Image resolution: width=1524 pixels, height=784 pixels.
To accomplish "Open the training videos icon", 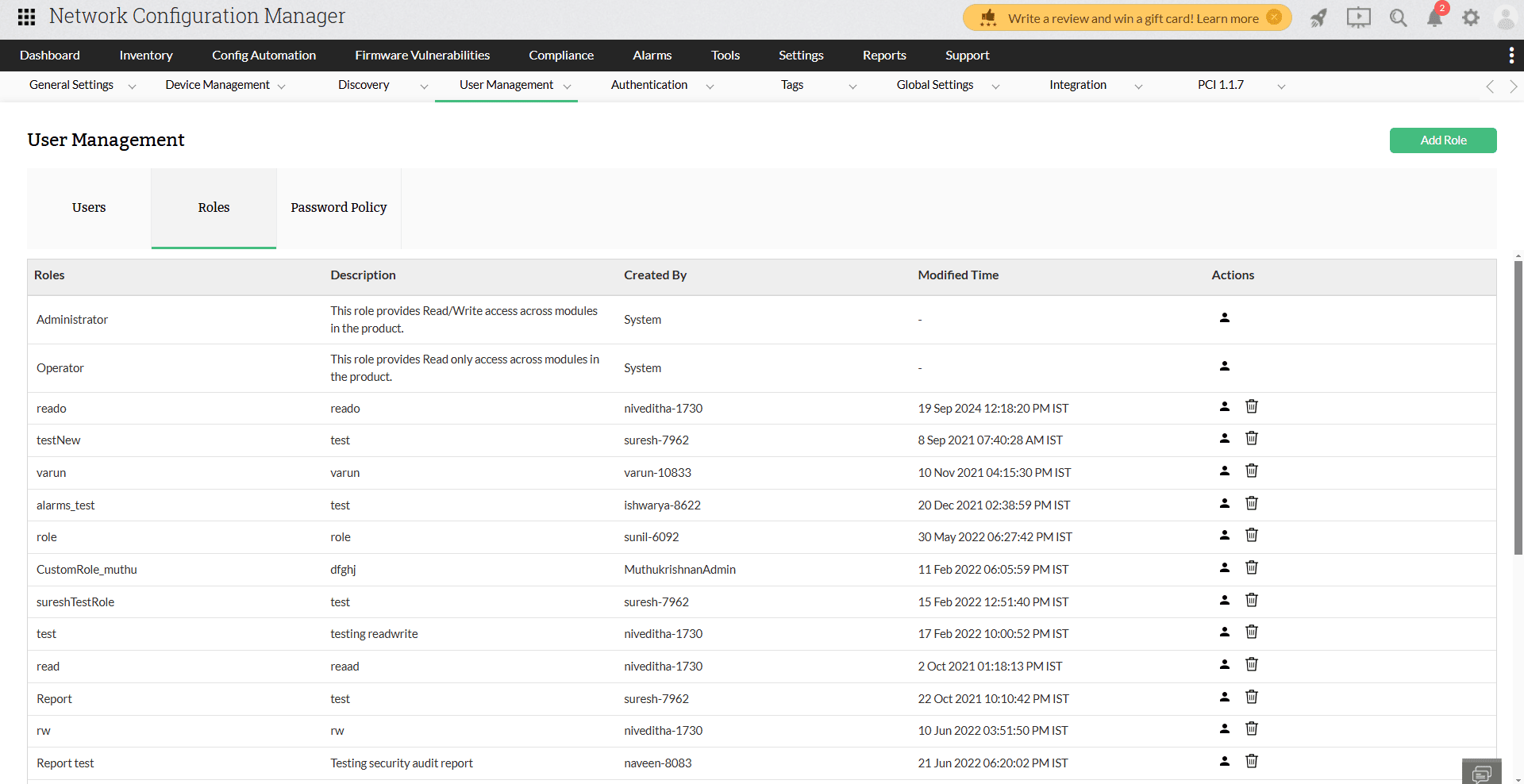I will [1358, 17].
